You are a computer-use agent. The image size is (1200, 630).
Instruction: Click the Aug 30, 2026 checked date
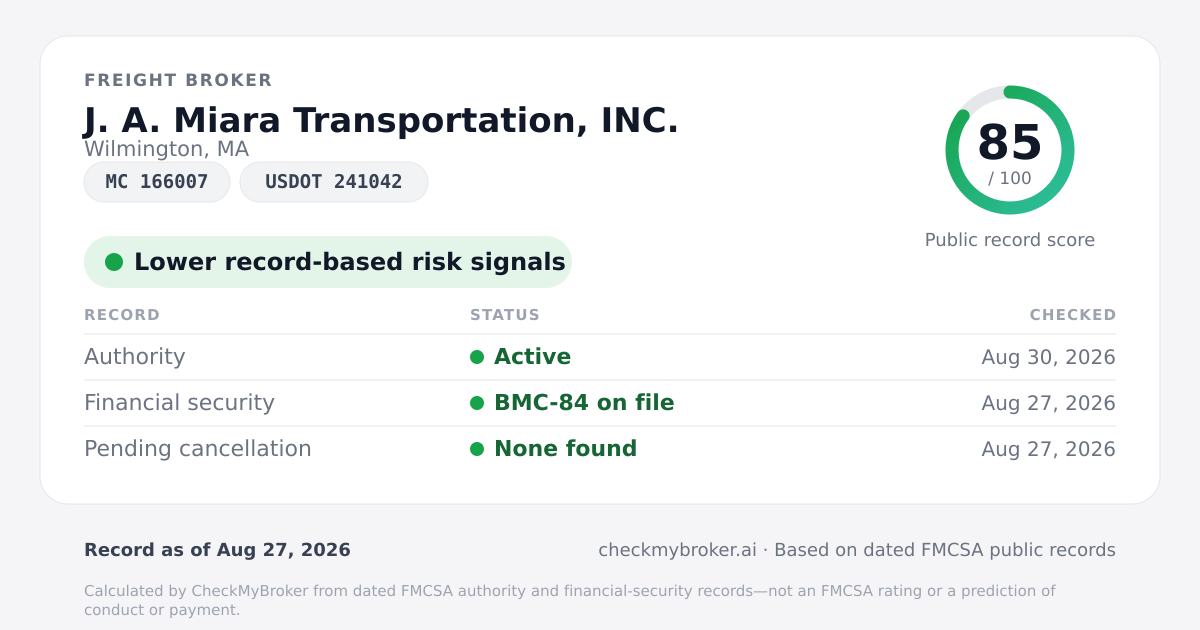(1049, 357)
